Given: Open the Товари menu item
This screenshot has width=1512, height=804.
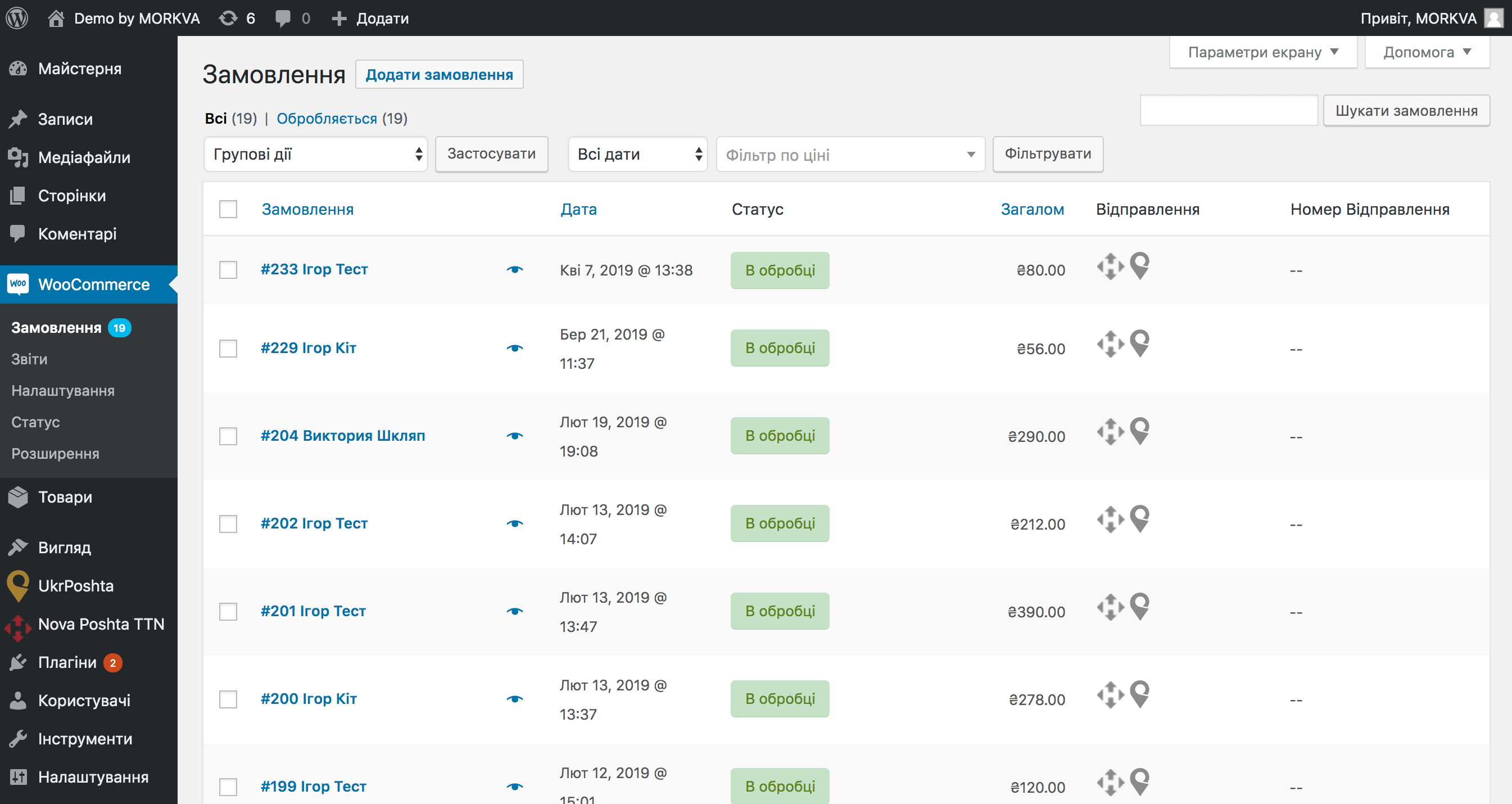Looking at the screenshot, I should tap(89, 497).
